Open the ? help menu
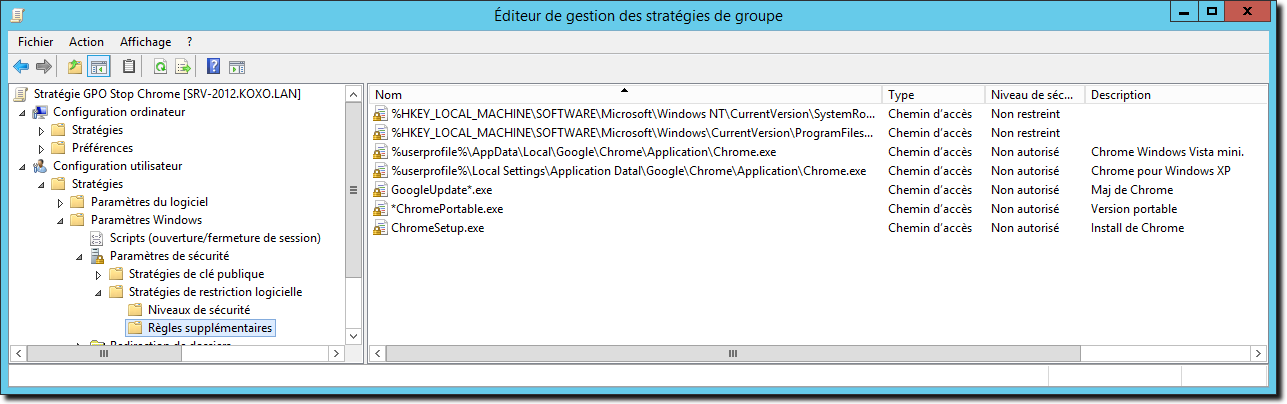The height and width of the screenshot is (404, 1287). point(189,42)
